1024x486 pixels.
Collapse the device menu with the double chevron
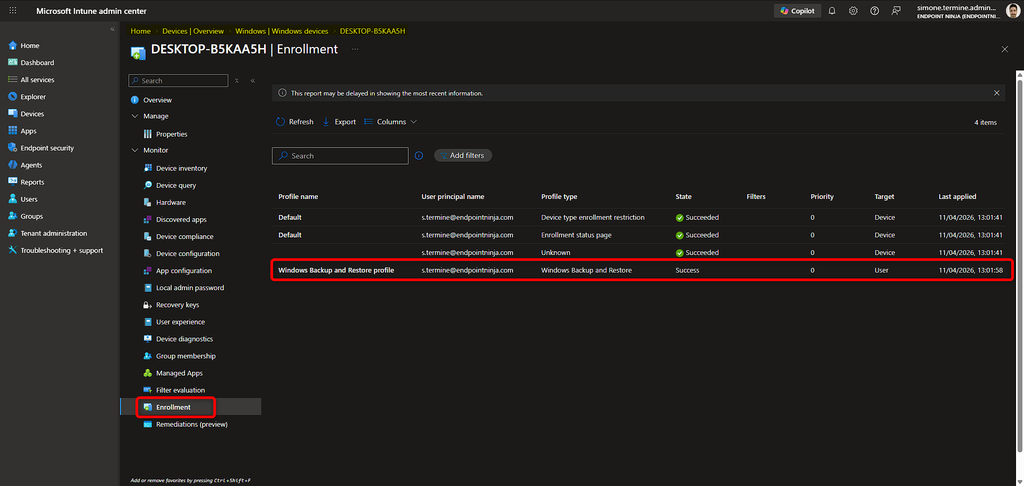coord(252,80)
